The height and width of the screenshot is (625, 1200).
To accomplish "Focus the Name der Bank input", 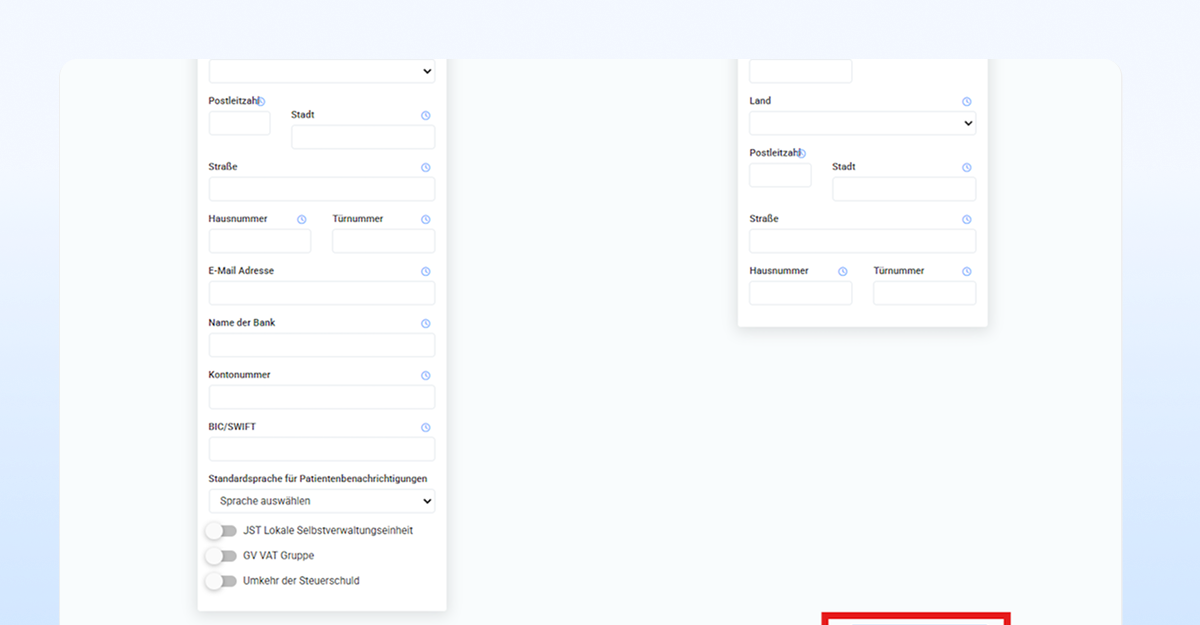I will tap(322, 345).
